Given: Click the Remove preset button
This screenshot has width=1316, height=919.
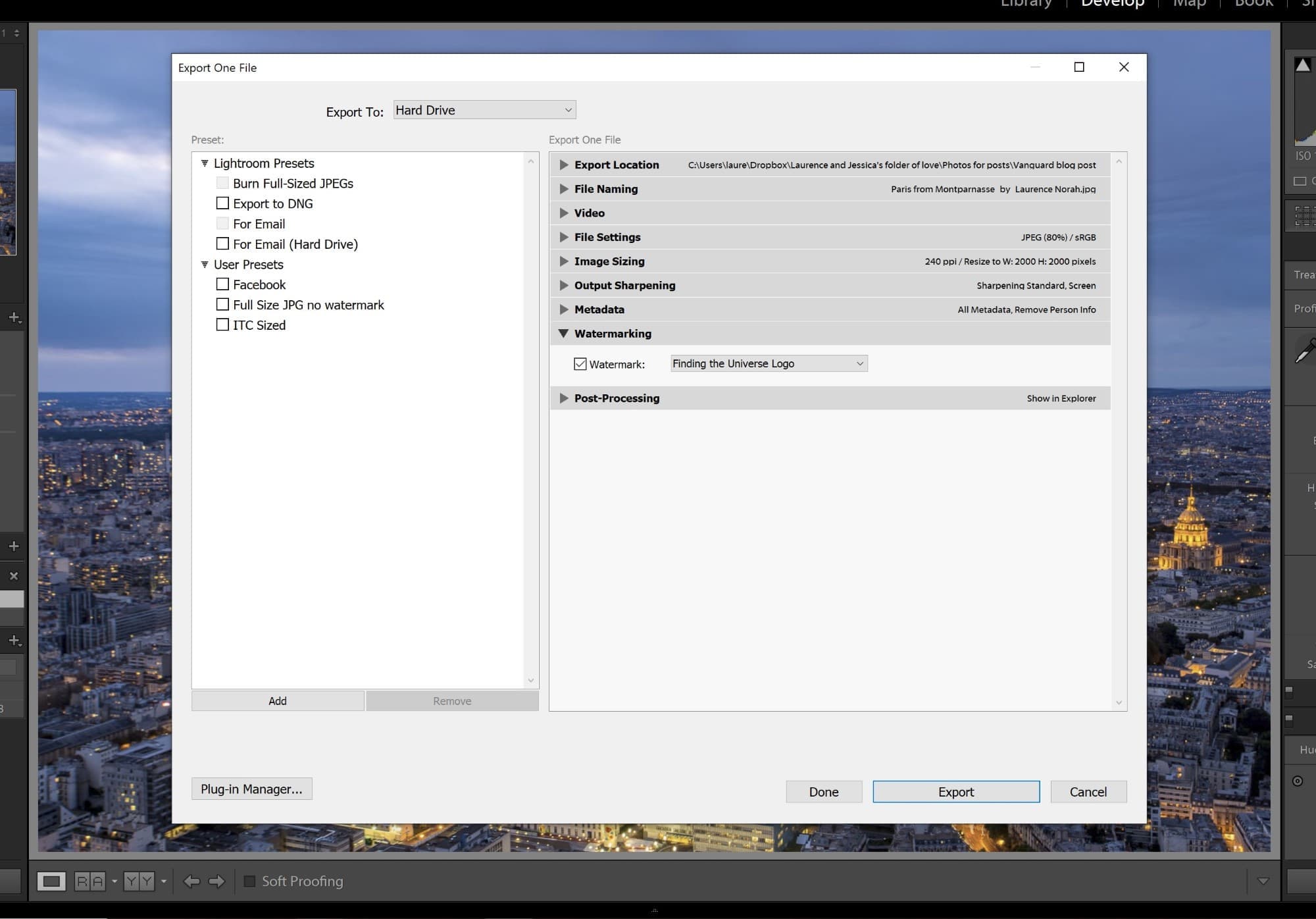Looking at the screenshot, I should (x=451, y=700).
